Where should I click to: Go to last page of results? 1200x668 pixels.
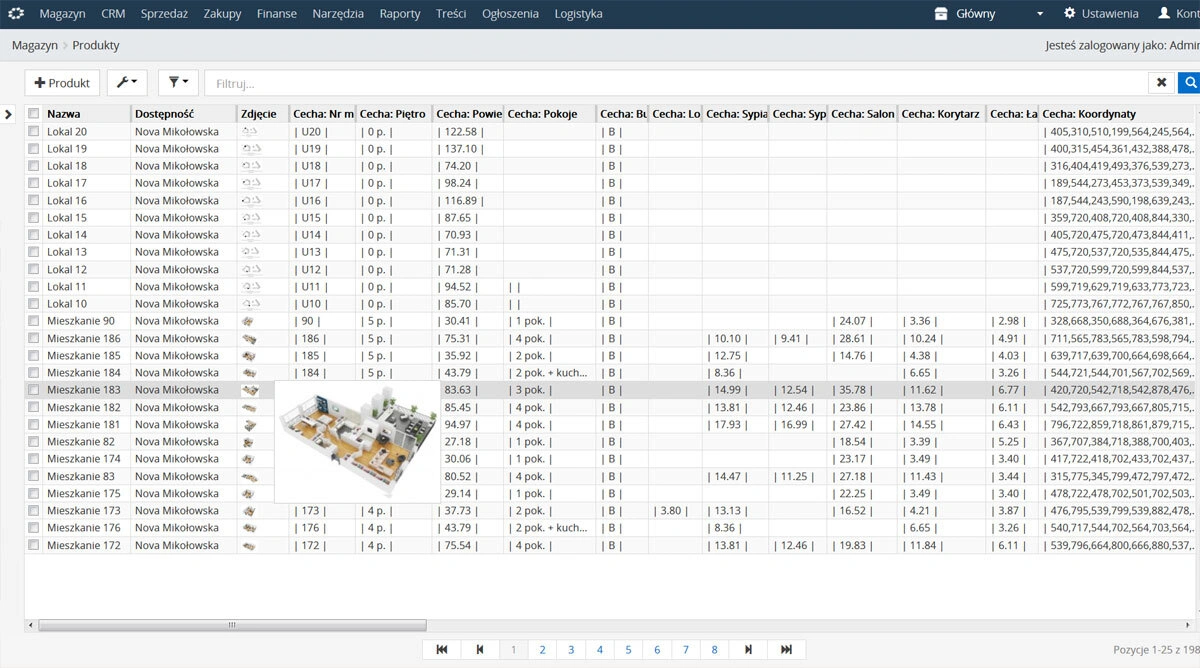[x=786, y=650]
